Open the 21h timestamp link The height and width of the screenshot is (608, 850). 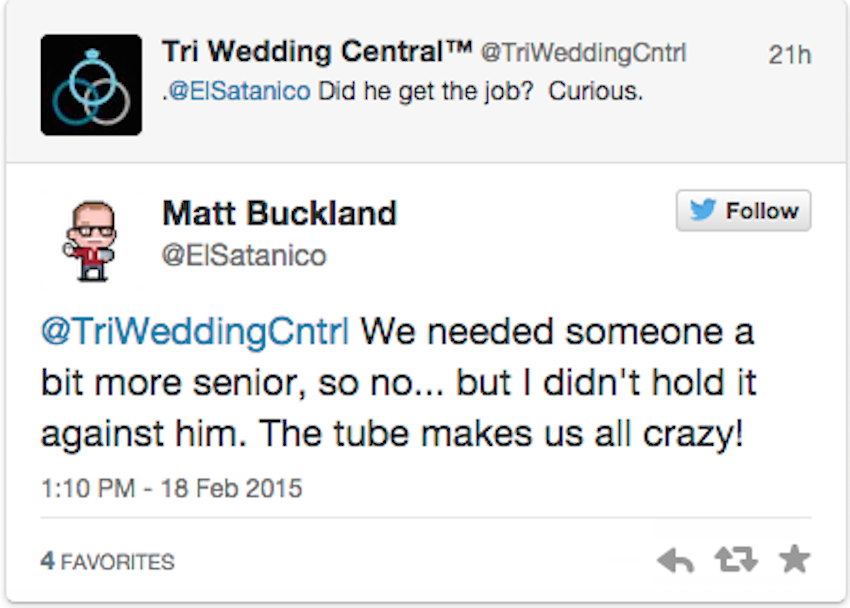coord(789,55)
